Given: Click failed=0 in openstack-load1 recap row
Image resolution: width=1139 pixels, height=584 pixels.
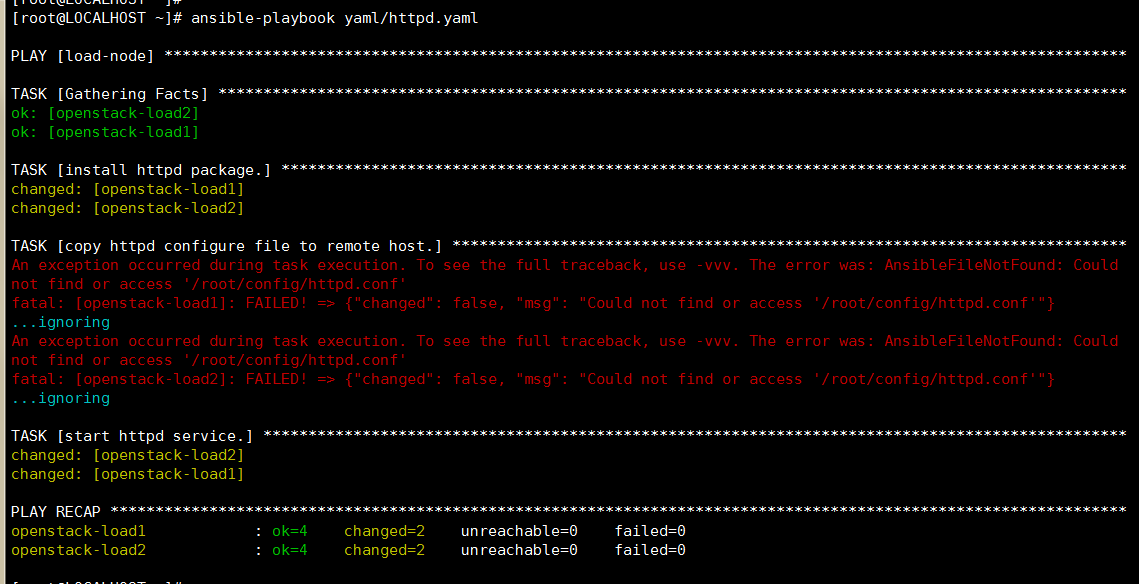Looking at the screenshot, I should (650, 531).
